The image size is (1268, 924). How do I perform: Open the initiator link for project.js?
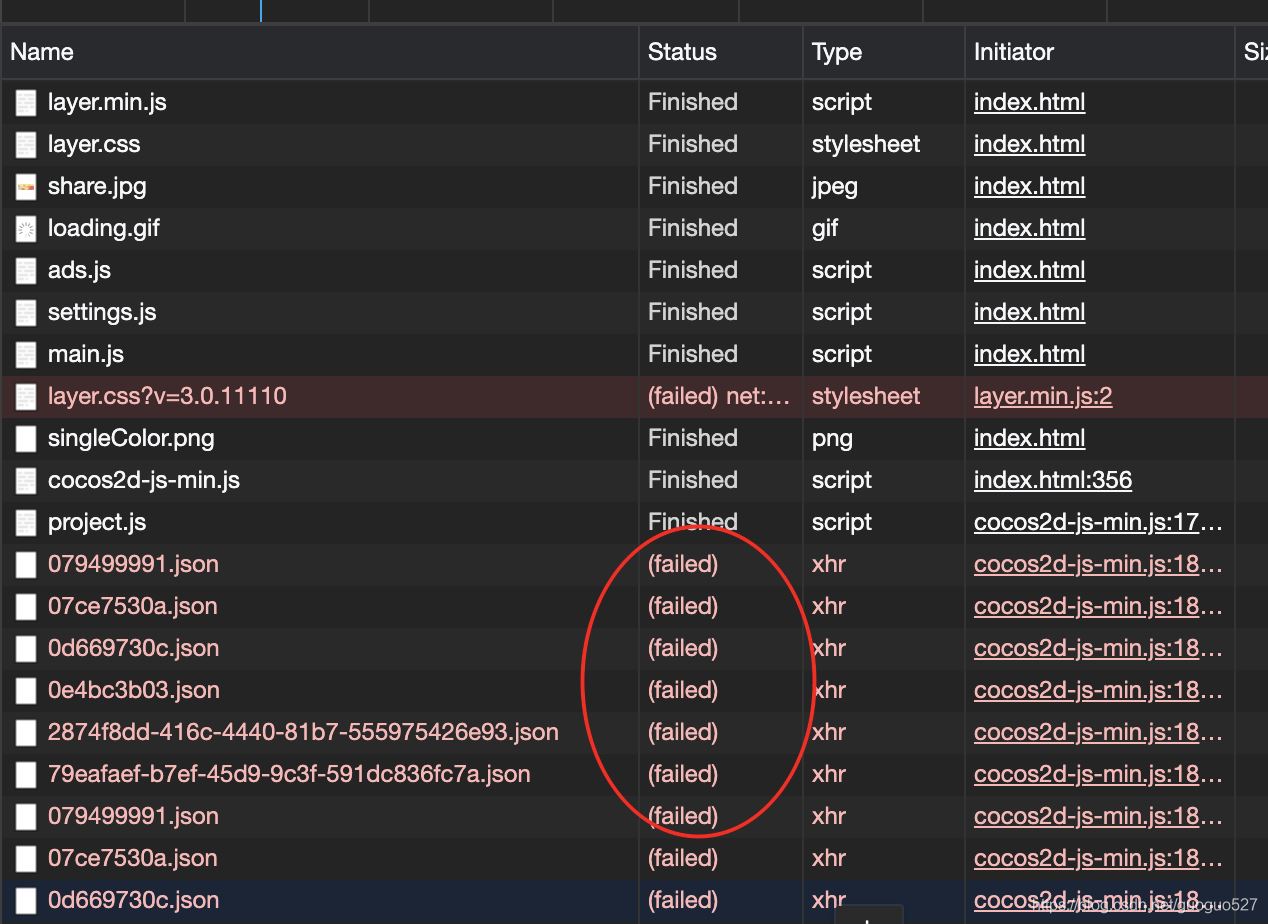[1097, 522]
